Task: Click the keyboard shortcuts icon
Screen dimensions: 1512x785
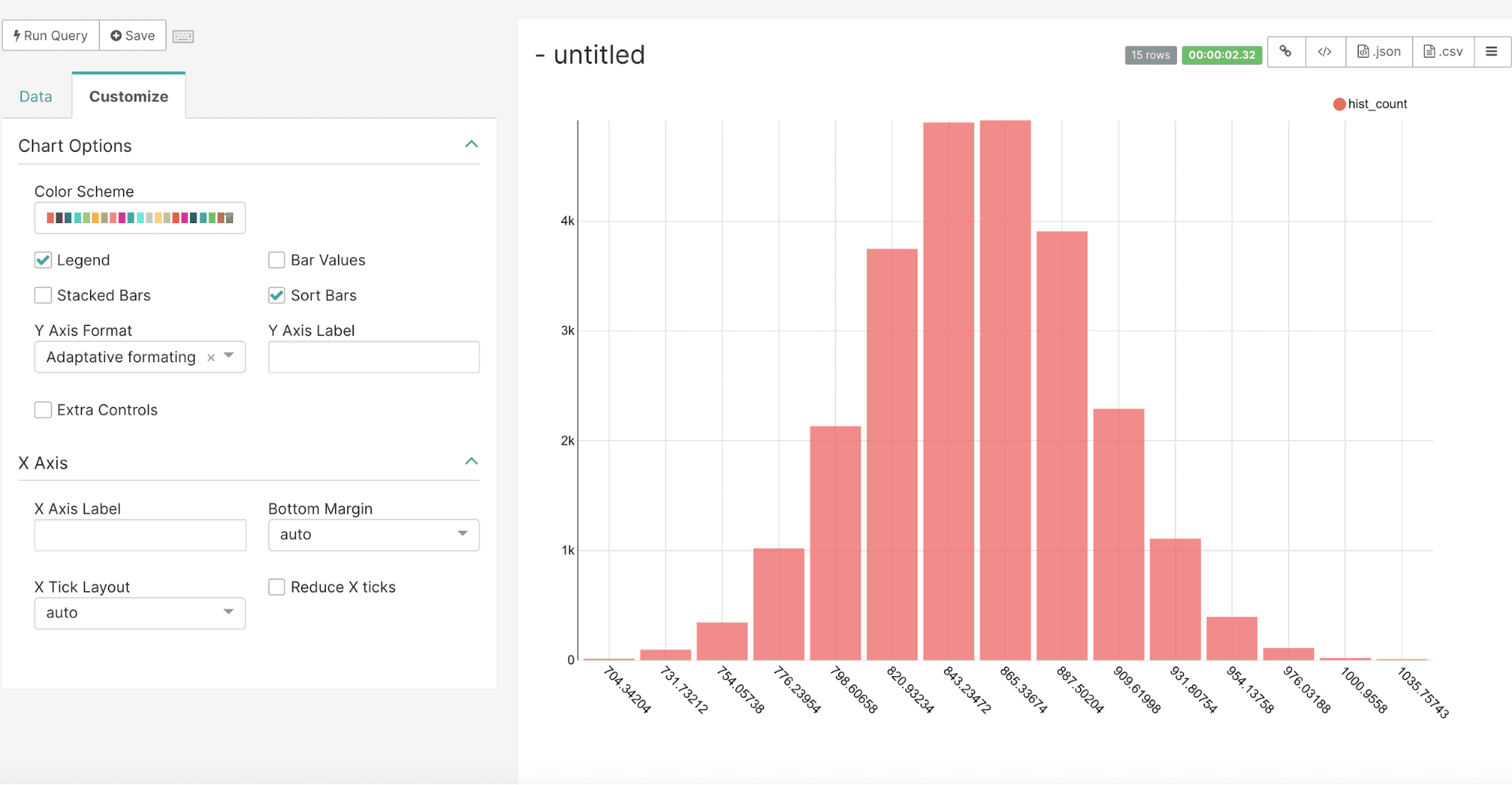Action: click(x=183, y=36)
